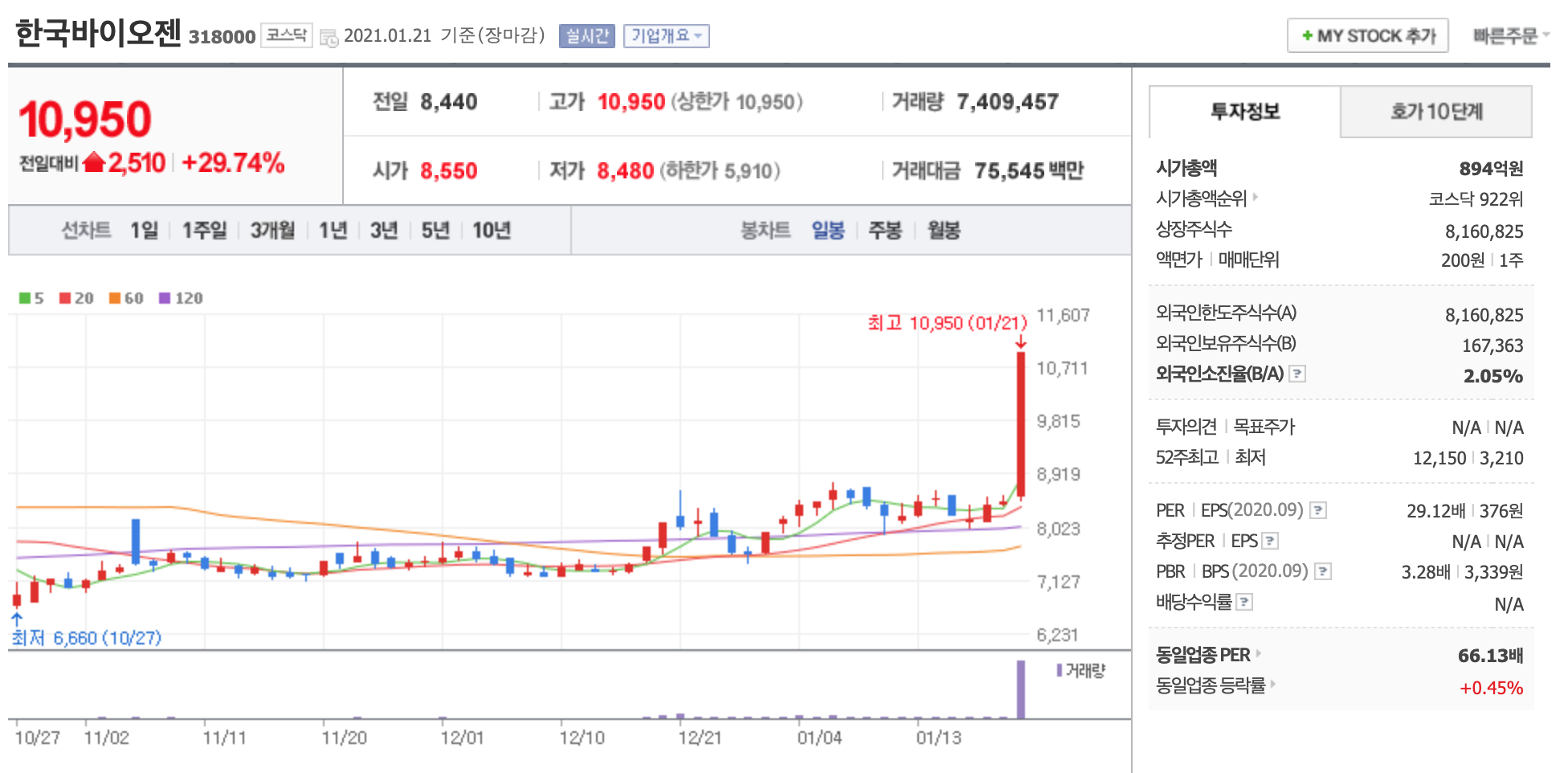Click the purple 거래량 legend marker
The height and width of the screenshot is (773, 1568).
1060,670
